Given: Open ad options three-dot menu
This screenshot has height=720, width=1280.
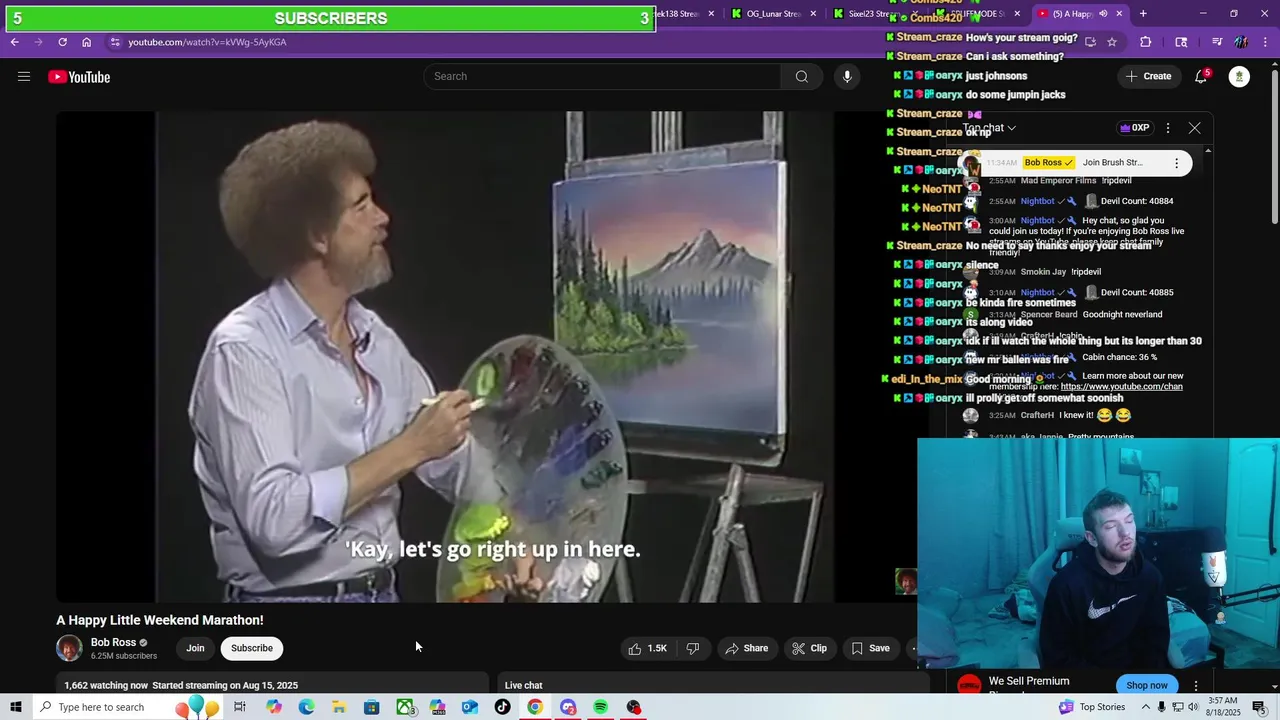Looking at the screenshot, I should click(1196, 685).
